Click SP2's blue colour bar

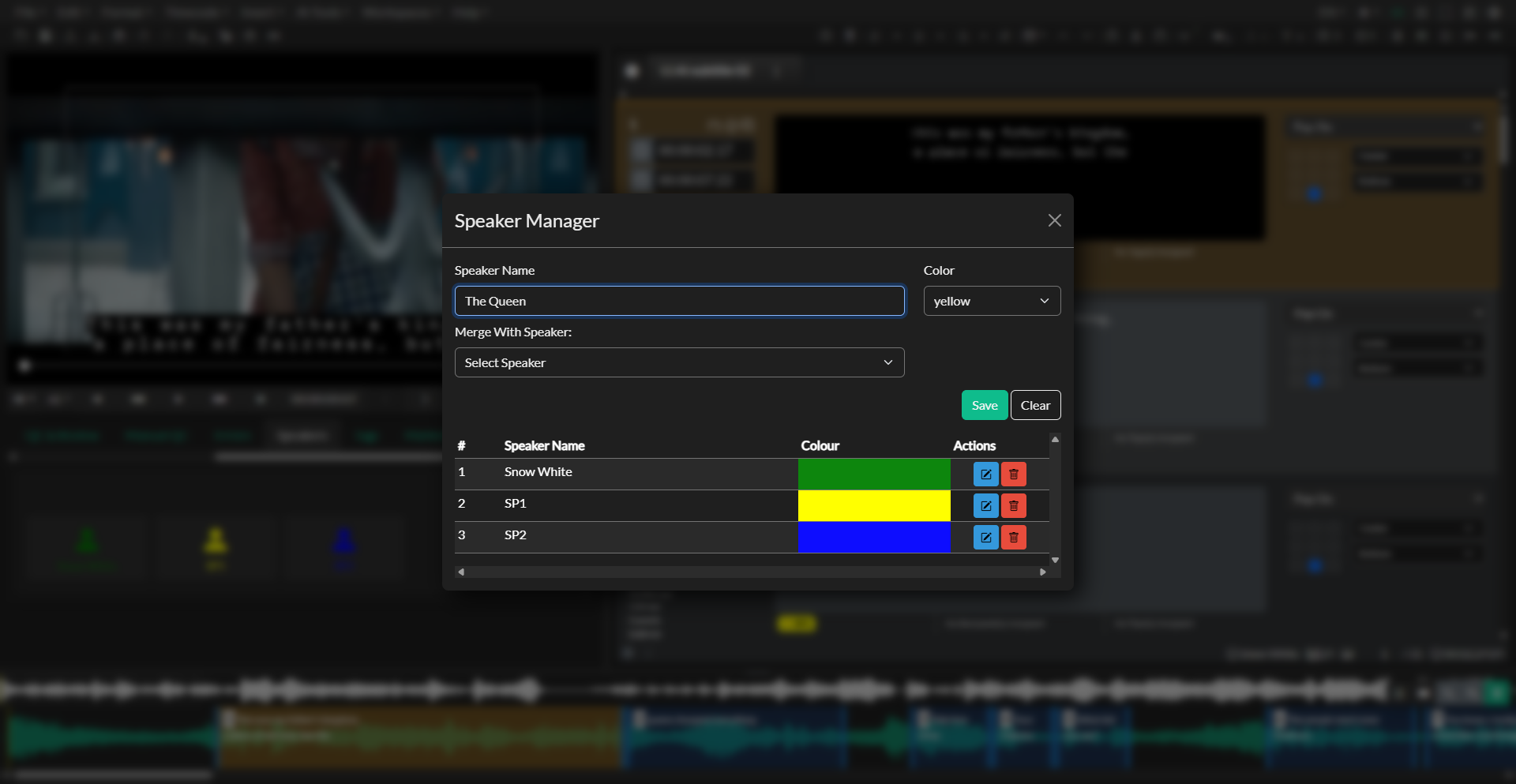874,537
